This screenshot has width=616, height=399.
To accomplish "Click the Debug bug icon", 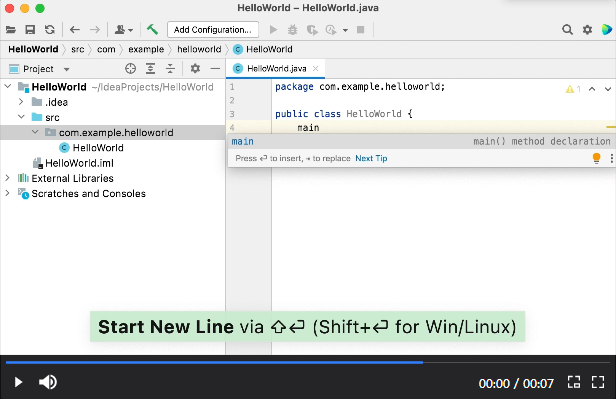I will (x=292, y=29).
